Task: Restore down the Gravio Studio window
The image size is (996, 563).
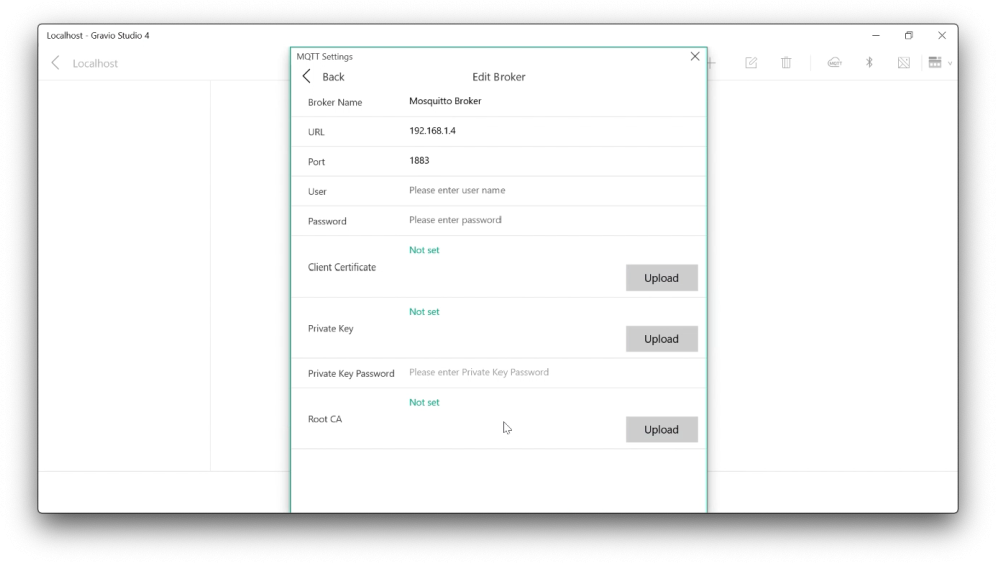Action: (908, 36)
